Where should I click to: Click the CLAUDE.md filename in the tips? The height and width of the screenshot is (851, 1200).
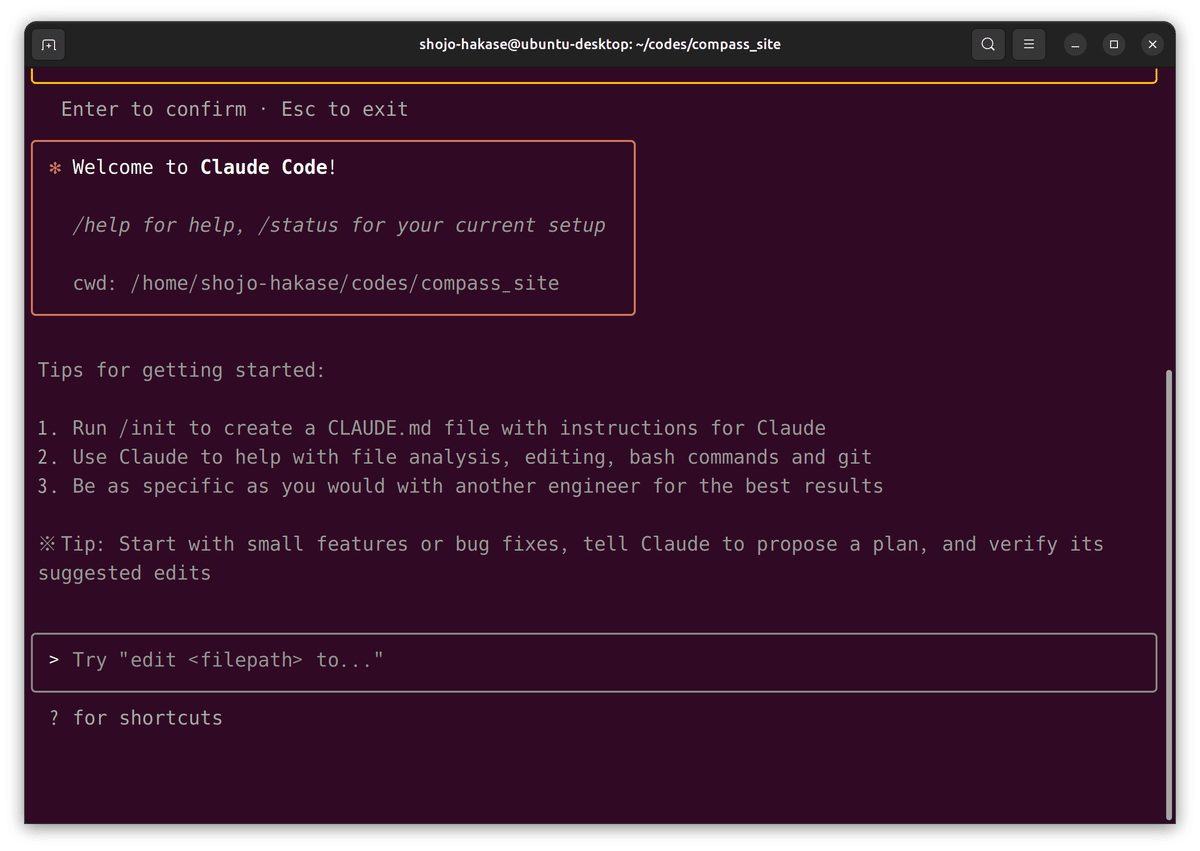click(x=379, y=427)
